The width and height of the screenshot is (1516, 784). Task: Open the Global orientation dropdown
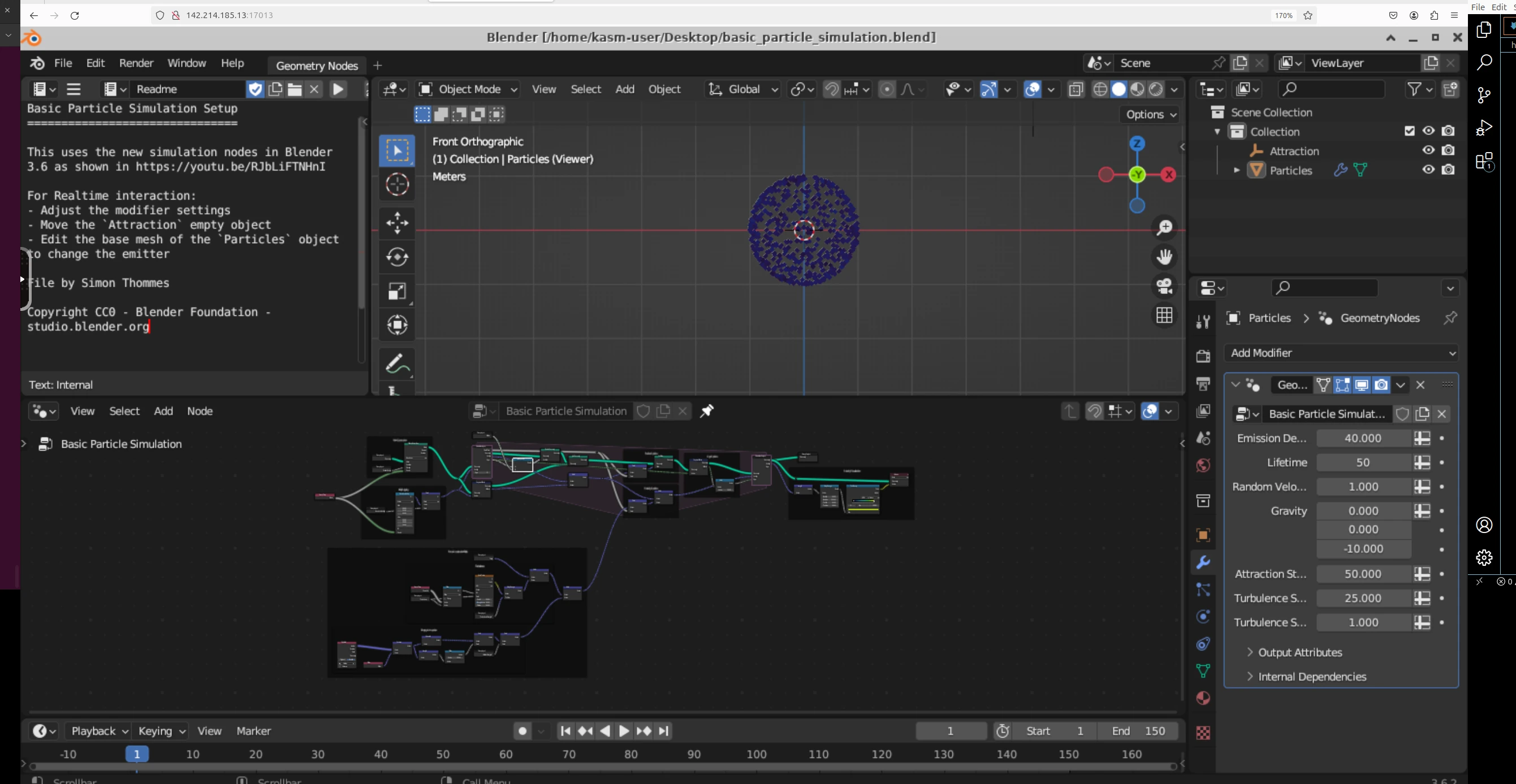[743, 89]
